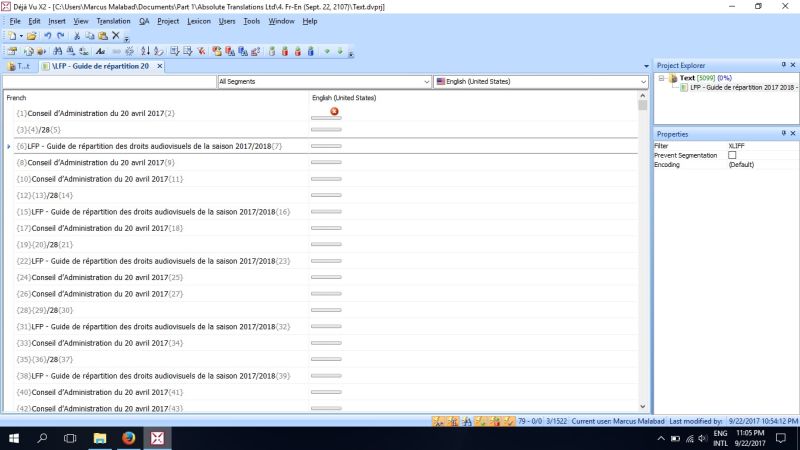Click the 'Aa' change case icon
The image size is (800, 450).
click(101, 52)
